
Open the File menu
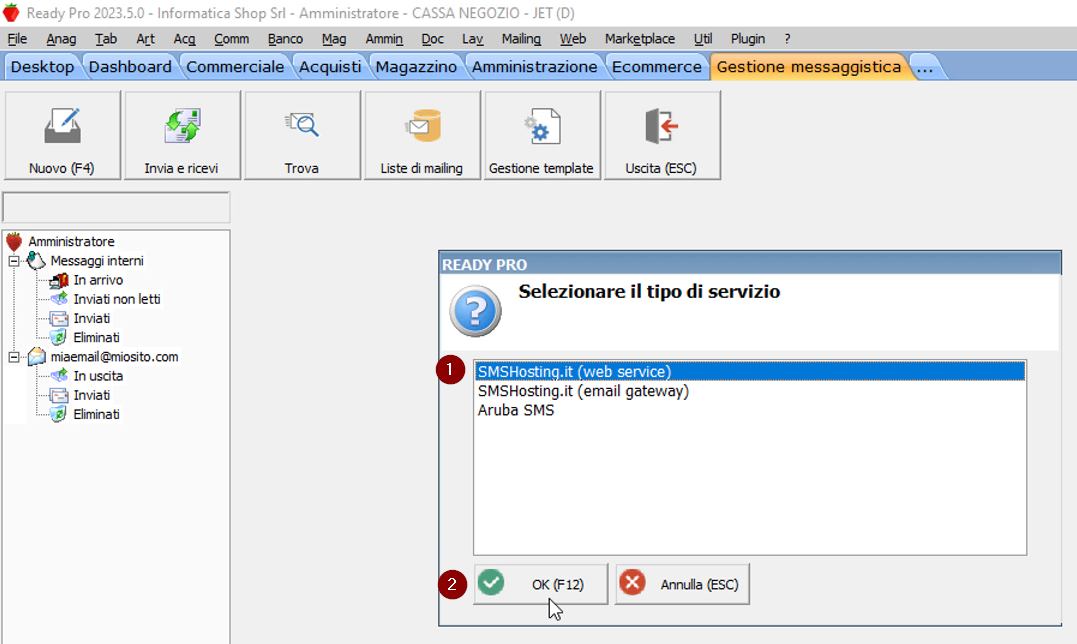tap(17, 39)
